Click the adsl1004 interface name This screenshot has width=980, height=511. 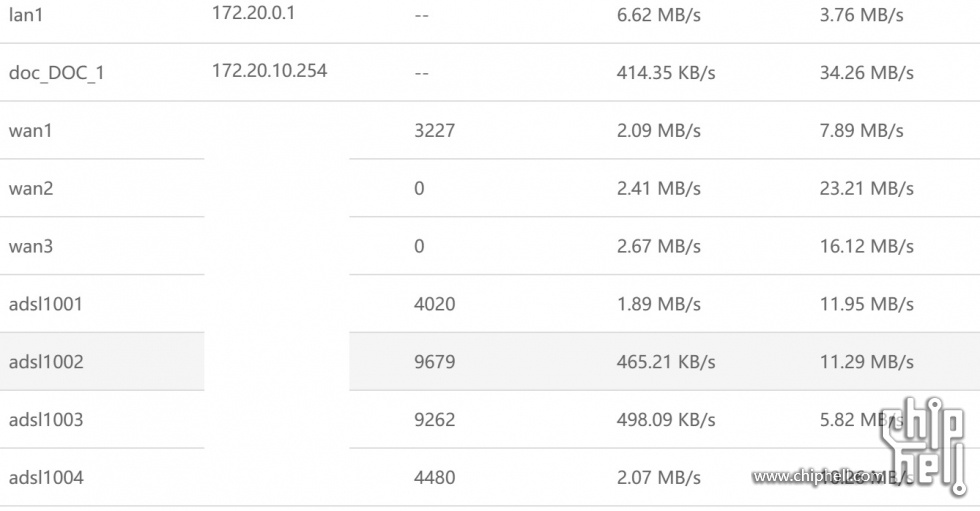click(x=46, y=477)
